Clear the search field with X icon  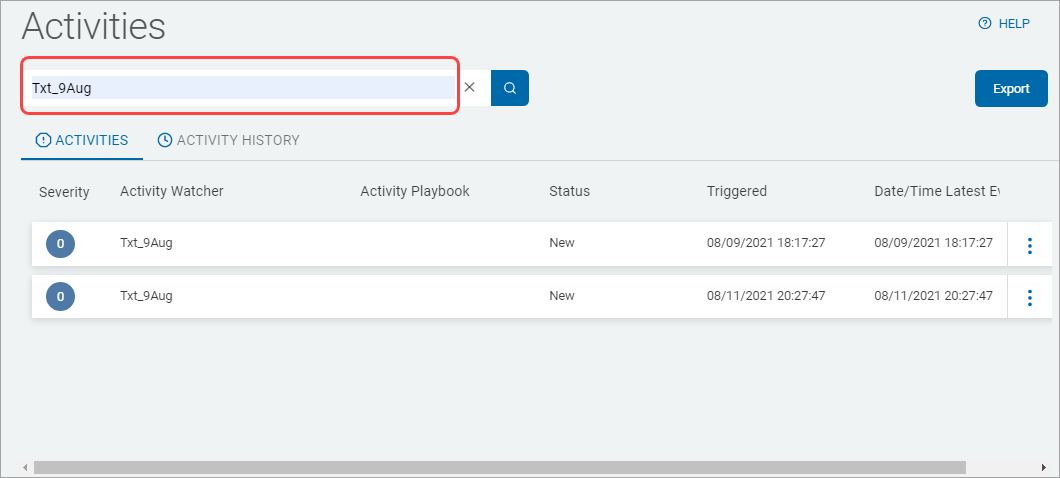click(x=470, y=88)
